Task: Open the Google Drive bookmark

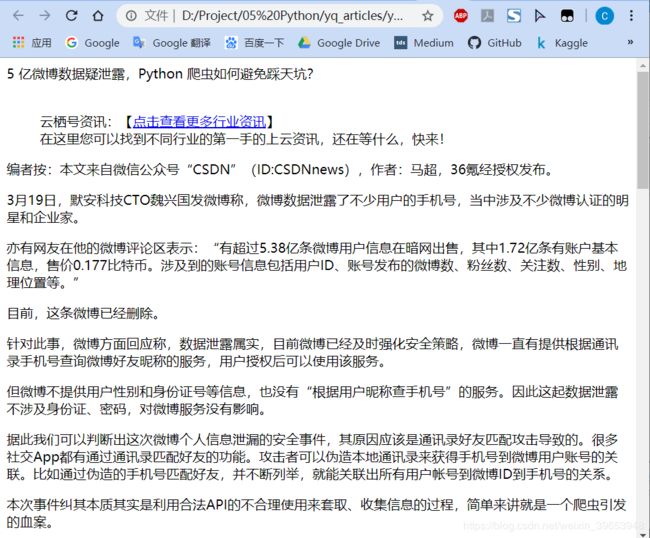Action: 339,43
